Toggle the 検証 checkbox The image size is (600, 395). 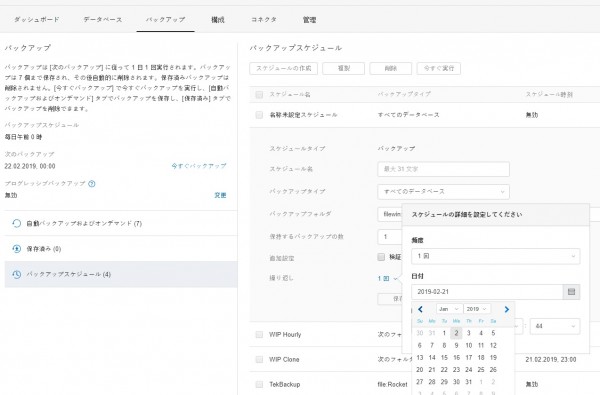(x=381, y=257)
